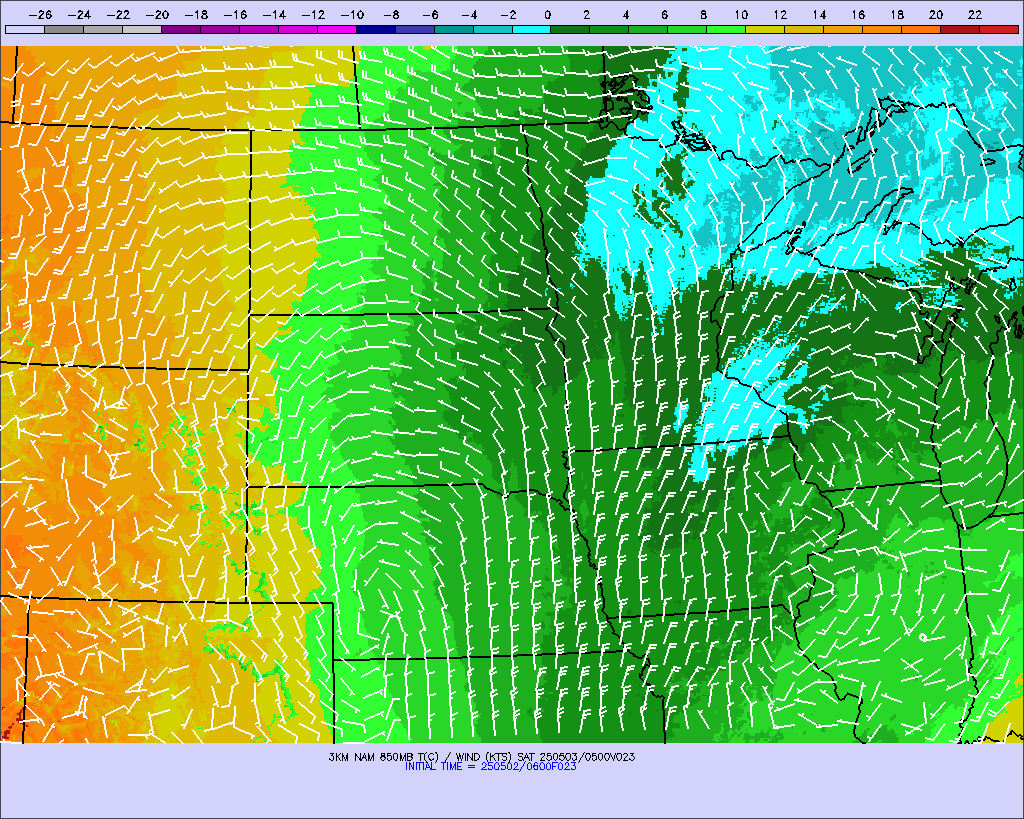Click the gold swatch between 12 and 14
The width and height of the screenshot is (1024, 819).
[805, 29]
